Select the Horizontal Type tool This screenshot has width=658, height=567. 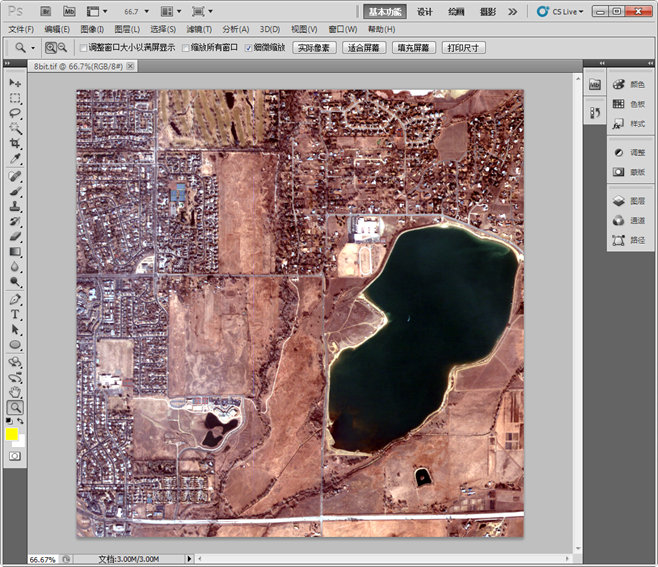tap(15, 313)
